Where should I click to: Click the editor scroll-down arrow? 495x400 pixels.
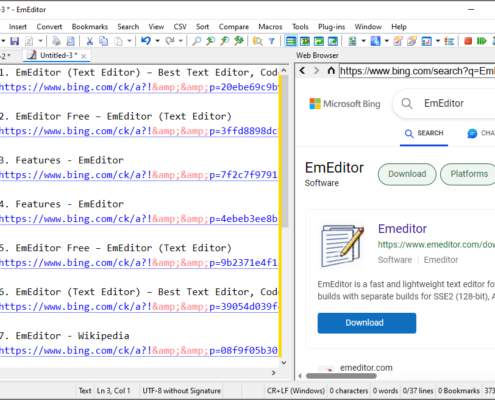284,363
